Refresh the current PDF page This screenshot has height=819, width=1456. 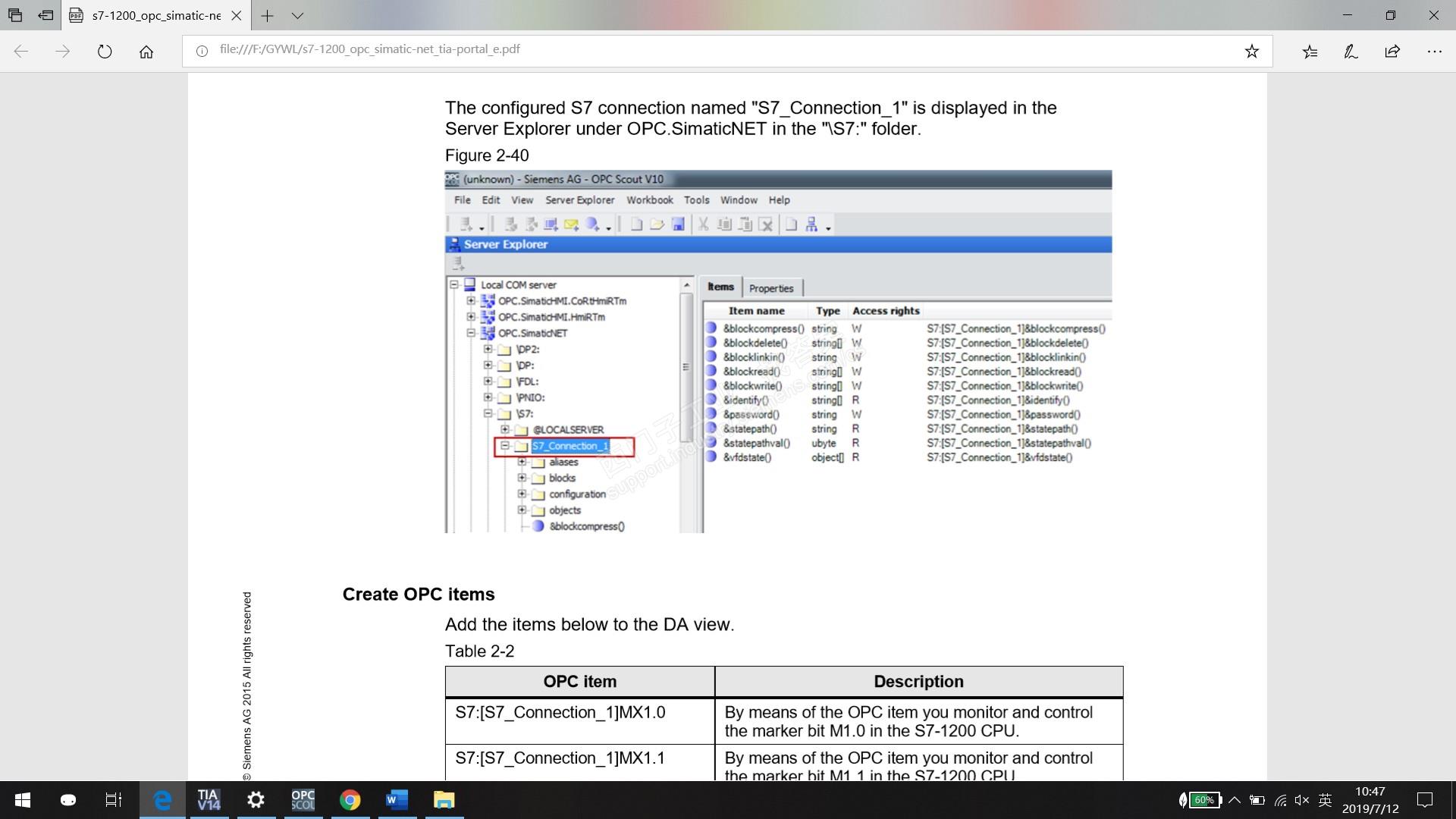pos(105,52)
